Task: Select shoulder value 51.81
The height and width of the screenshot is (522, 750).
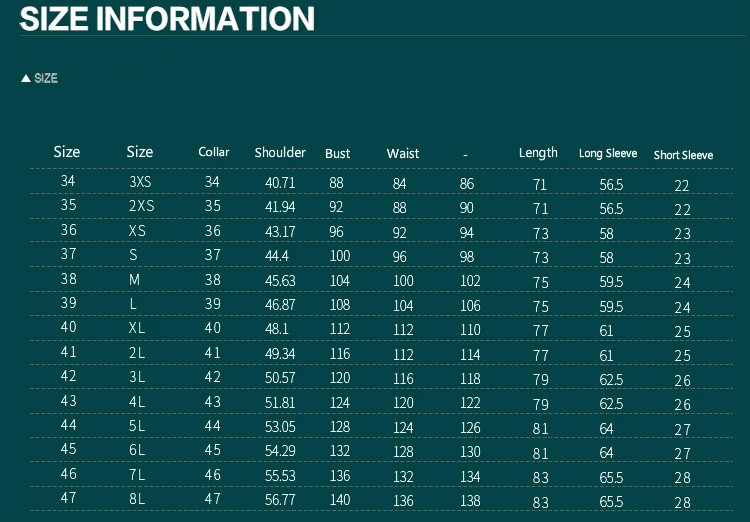Action: coord(280,402)
